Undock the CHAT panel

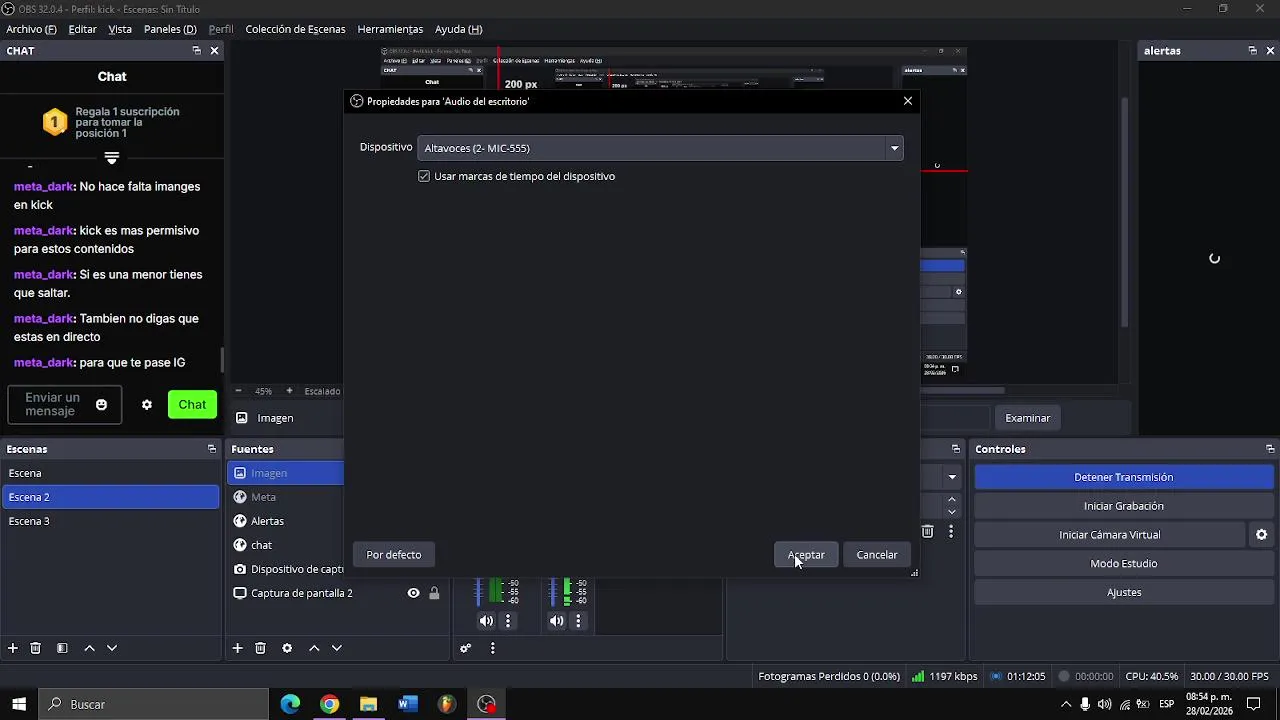click(x=197, y=51)
